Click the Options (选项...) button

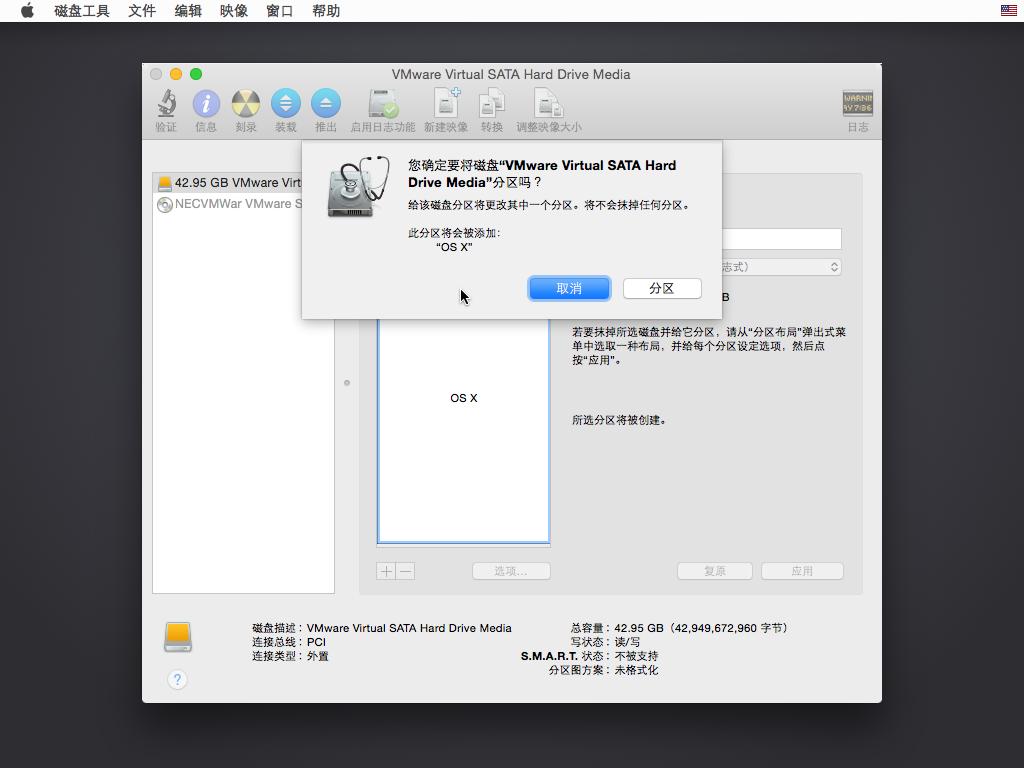click(511, 571)
